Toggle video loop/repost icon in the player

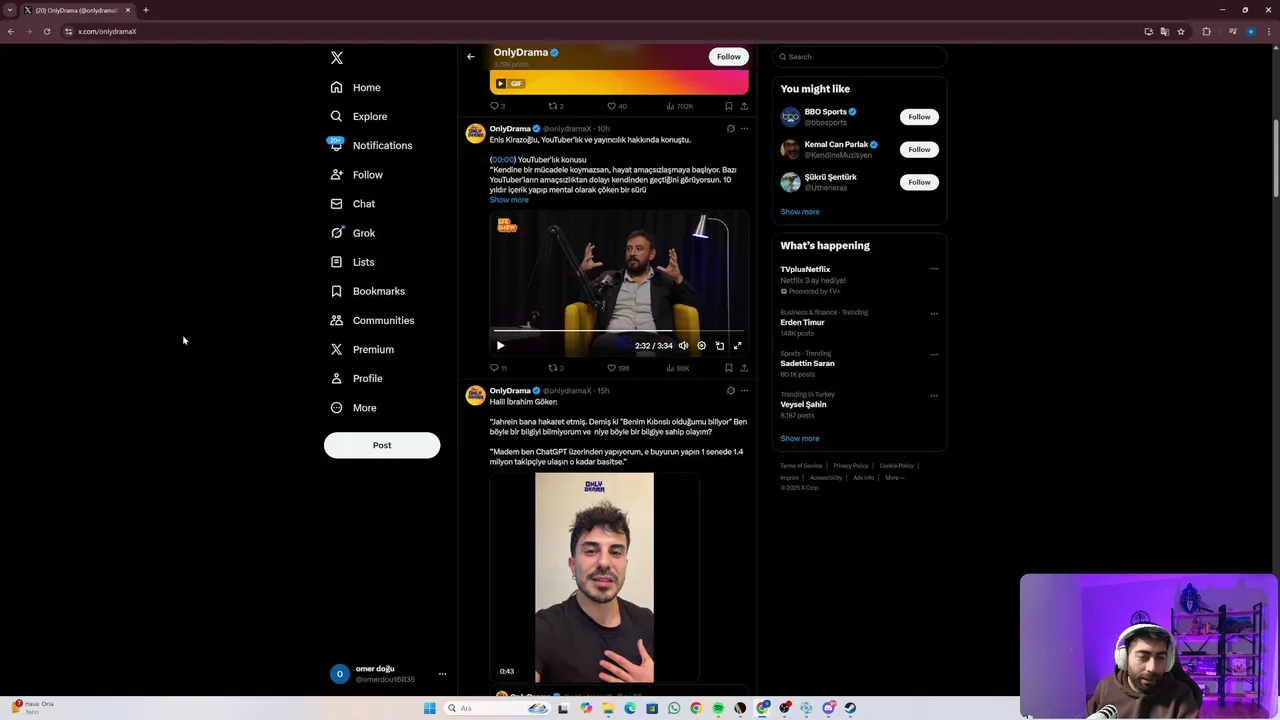pyautogui.click(x=719, y=346)
